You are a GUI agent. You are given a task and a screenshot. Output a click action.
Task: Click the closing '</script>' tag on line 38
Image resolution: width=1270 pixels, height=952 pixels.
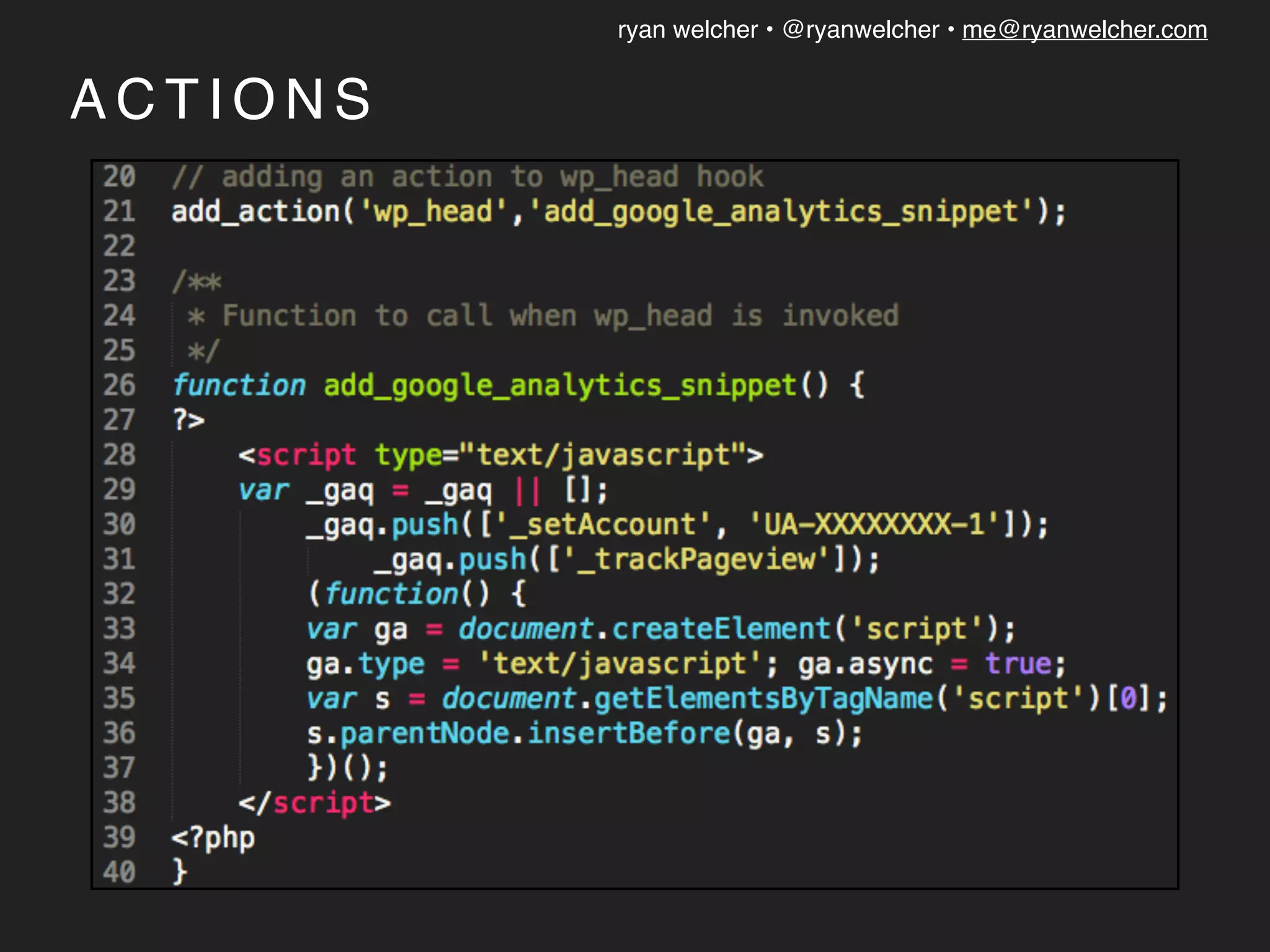click(315, 803)
